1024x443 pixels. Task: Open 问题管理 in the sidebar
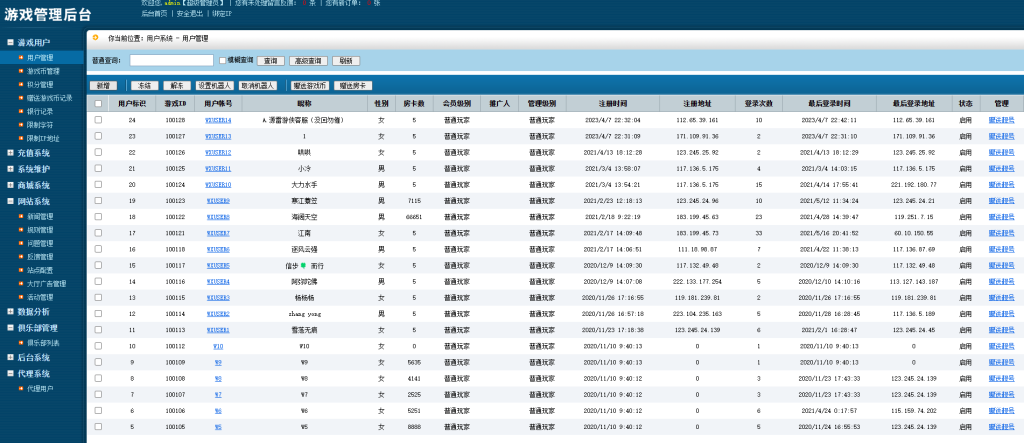(x=40, y=244)
